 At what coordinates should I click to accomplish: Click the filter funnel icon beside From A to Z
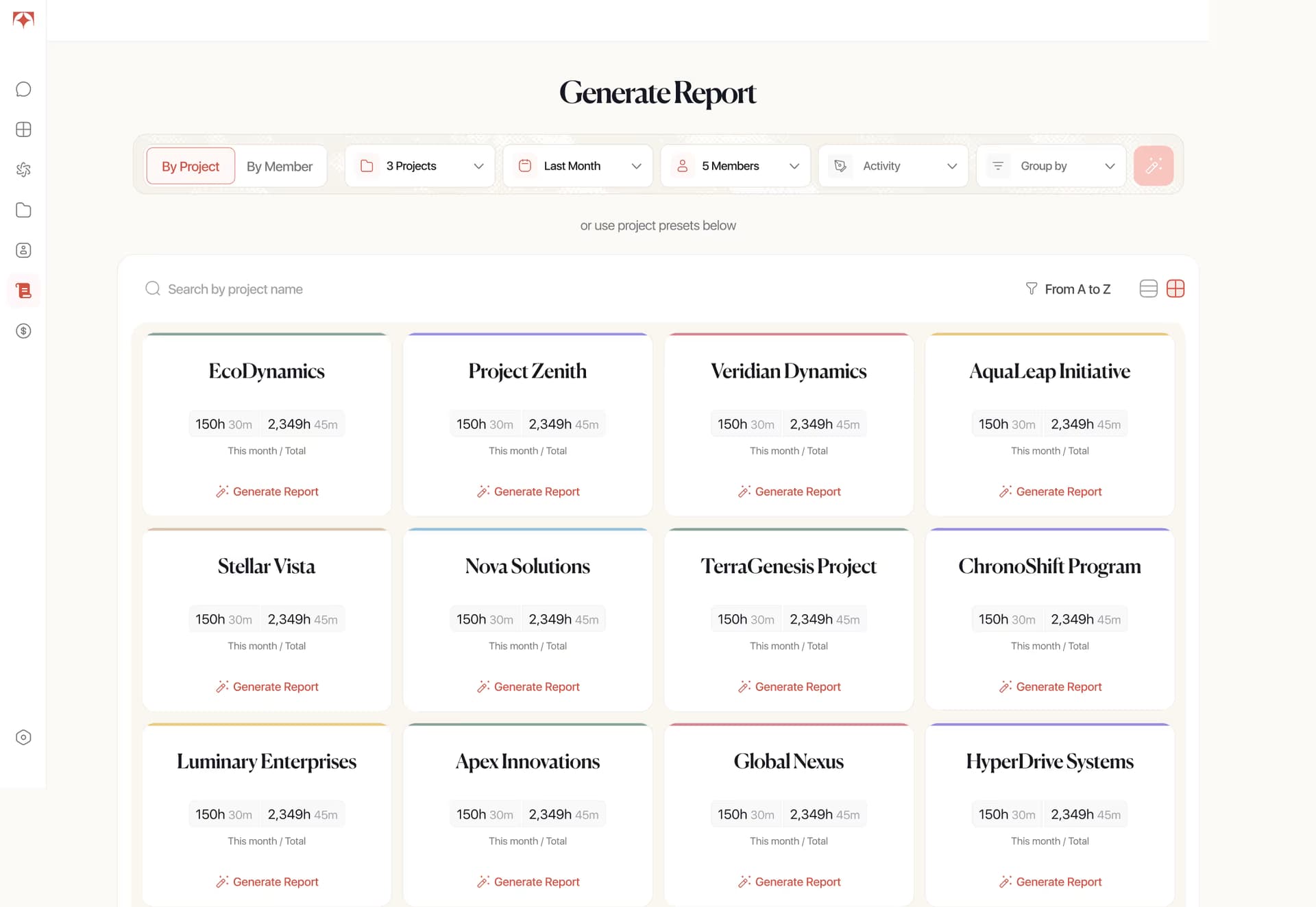coord(1031,289)
